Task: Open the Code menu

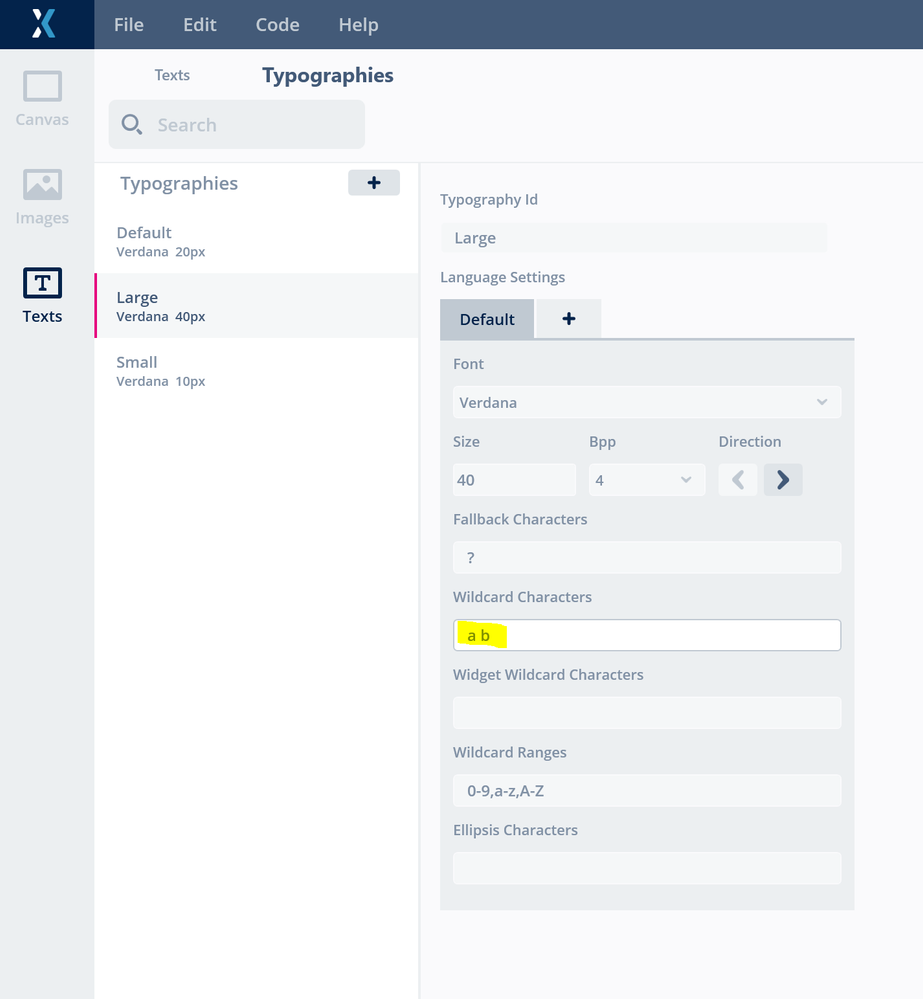Action: 278,24
